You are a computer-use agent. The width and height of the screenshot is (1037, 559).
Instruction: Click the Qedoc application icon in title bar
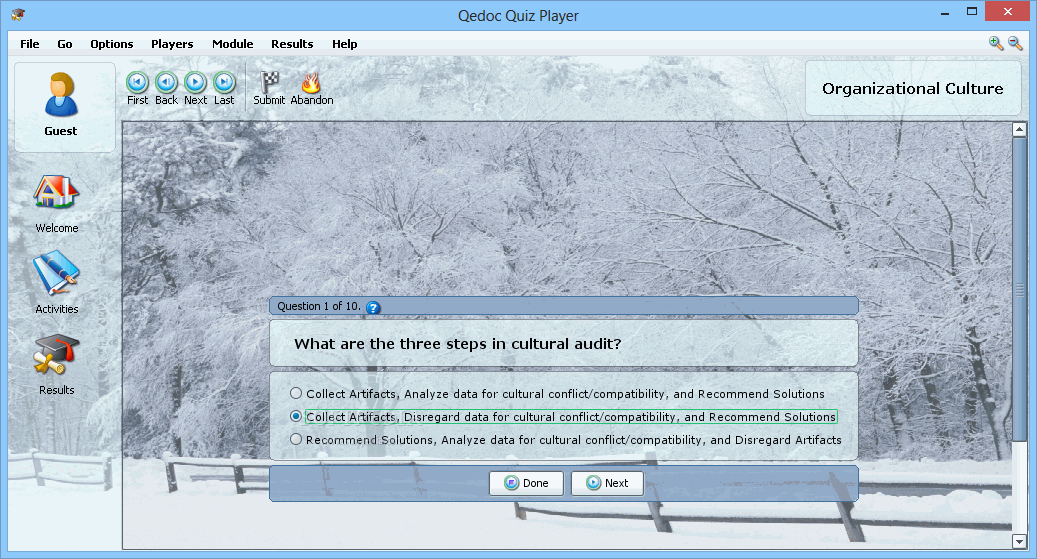[x=18, y=15]
